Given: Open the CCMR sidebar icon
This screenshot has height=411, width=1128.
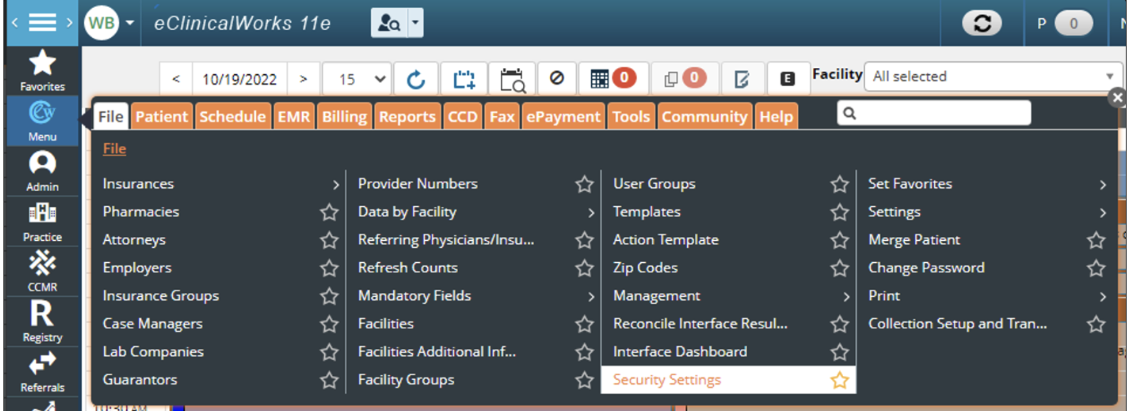Looking at the screenshot, I should 42,272.
